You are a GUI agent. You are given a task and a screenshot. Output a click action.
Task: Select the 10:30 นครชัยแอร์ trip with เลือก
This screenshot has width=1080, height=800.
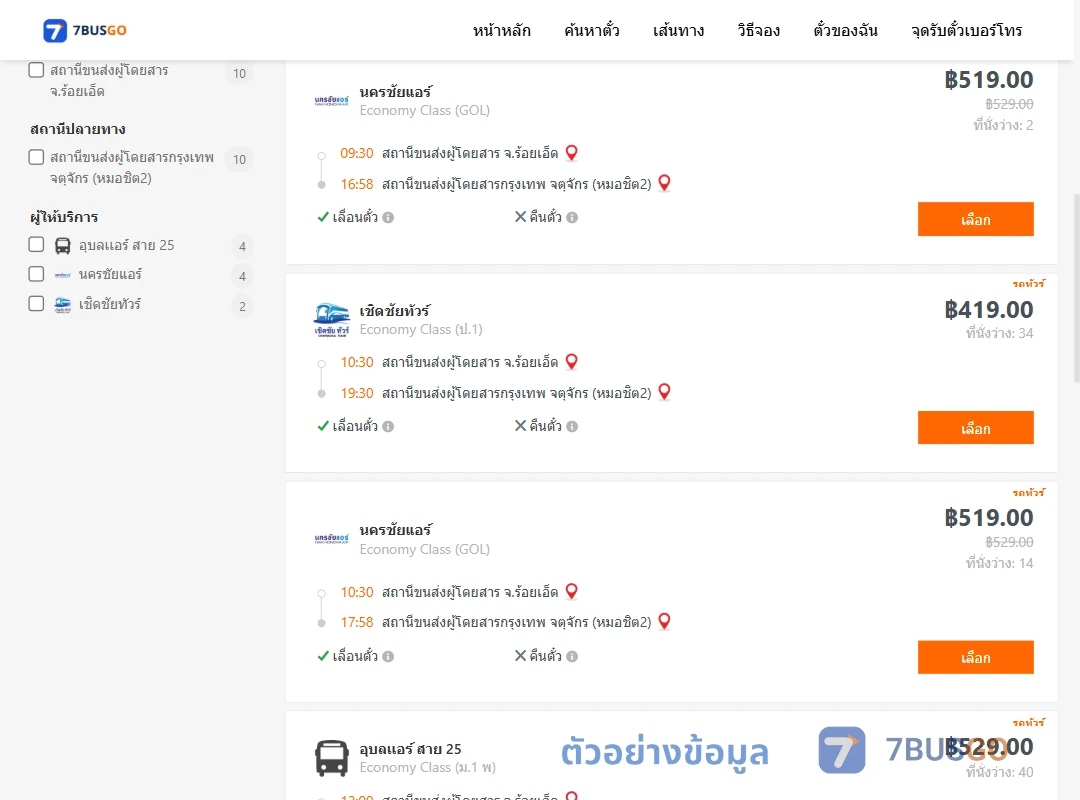975,657
